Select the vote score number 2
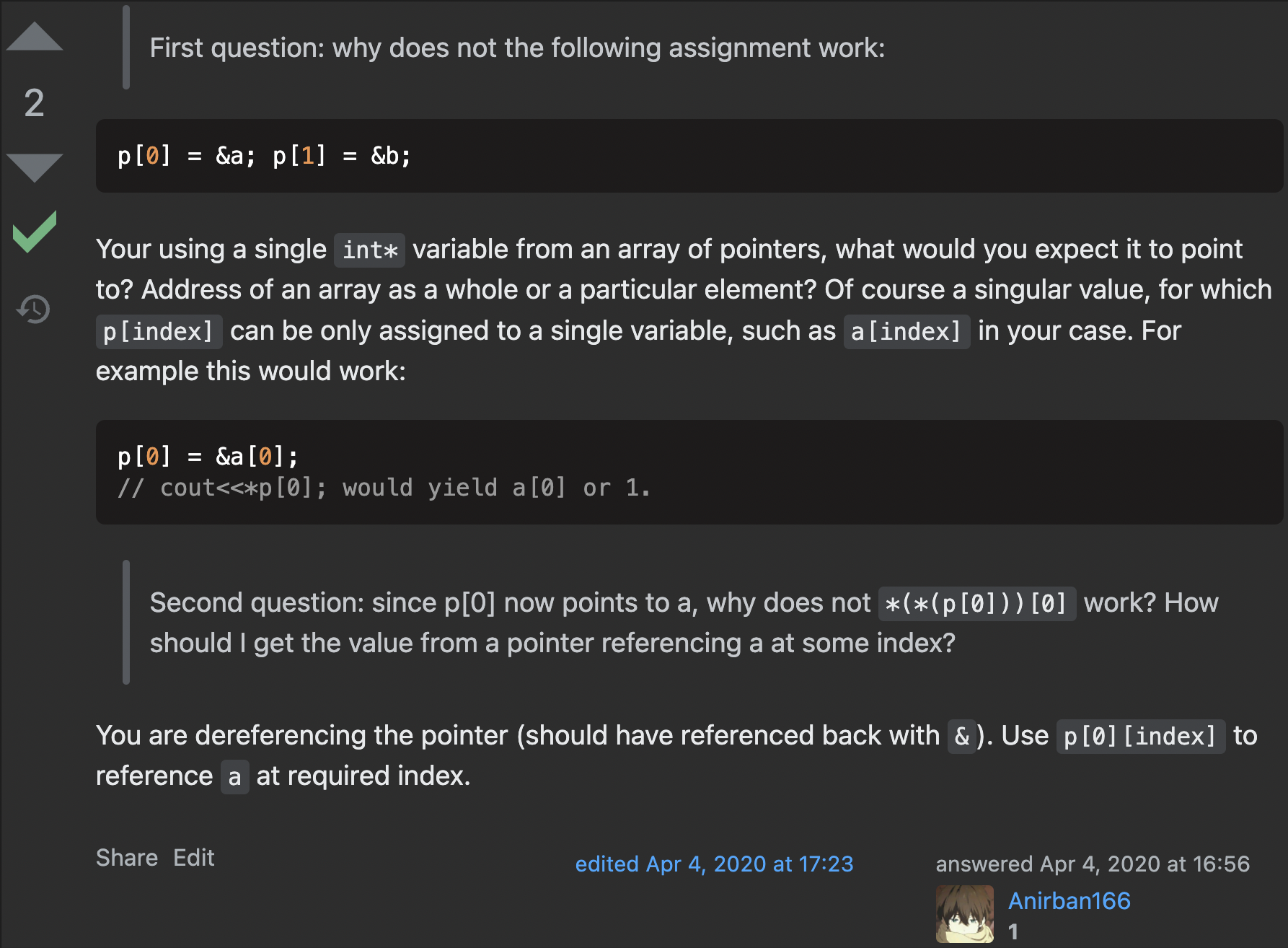Viewport: 1288px width, 948px height. coord(34,102)
